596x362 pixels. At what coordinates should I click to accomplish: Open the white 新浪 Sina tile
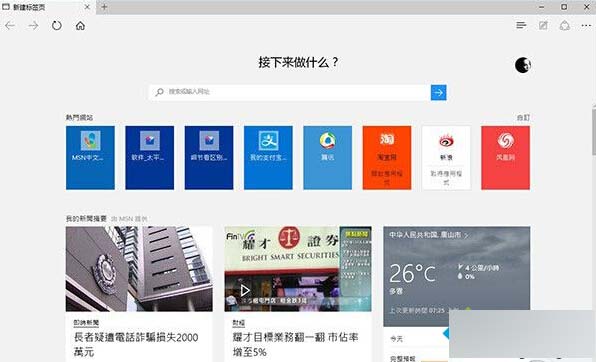446,157
